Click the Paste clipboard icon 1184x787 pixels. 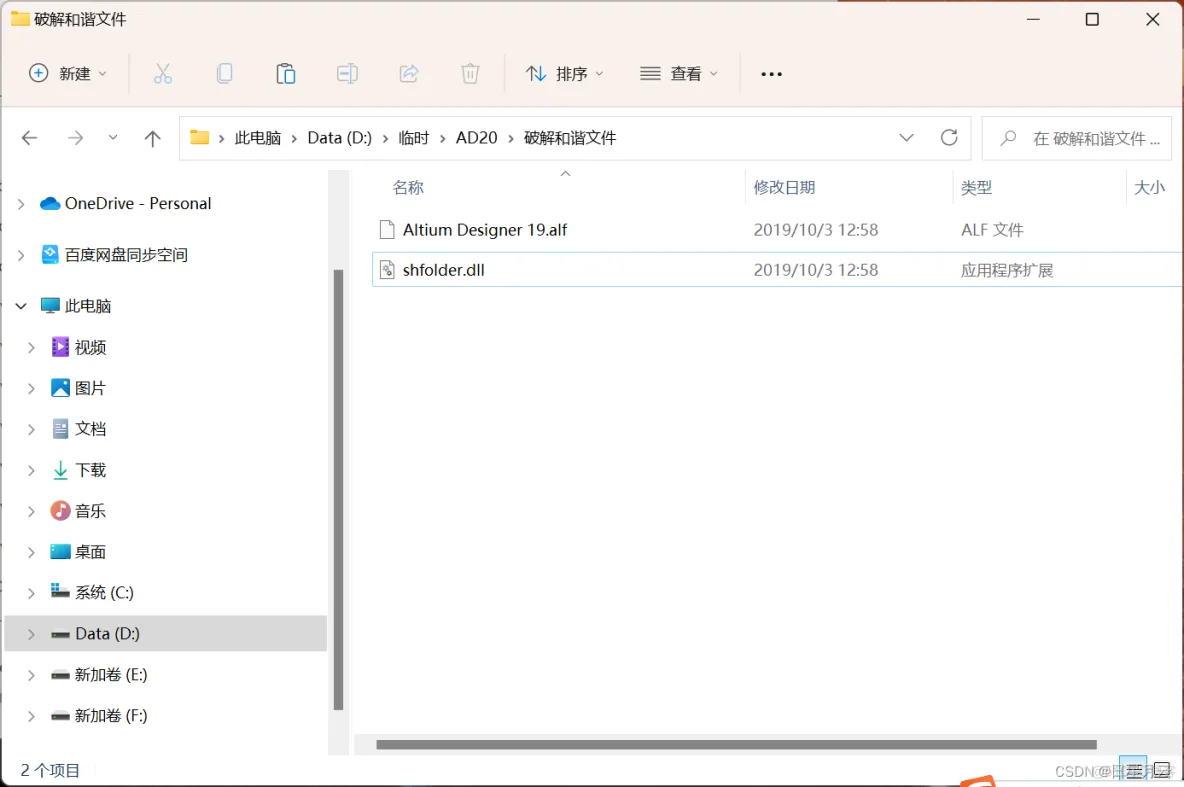click(x=285, y=73)
